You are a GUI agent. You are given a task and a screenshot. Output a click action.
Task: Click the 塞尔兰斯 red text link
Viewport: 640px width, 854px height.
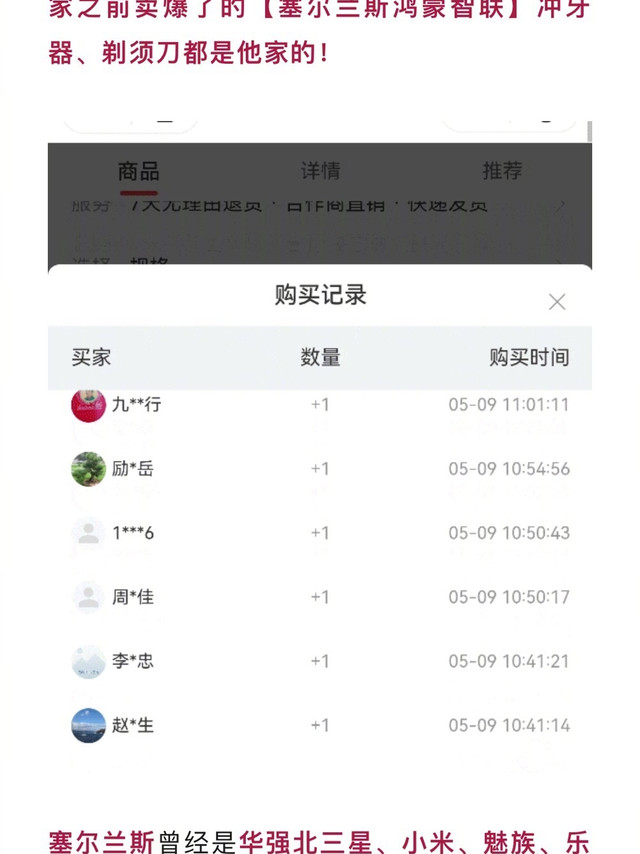[x=102, y=841]
